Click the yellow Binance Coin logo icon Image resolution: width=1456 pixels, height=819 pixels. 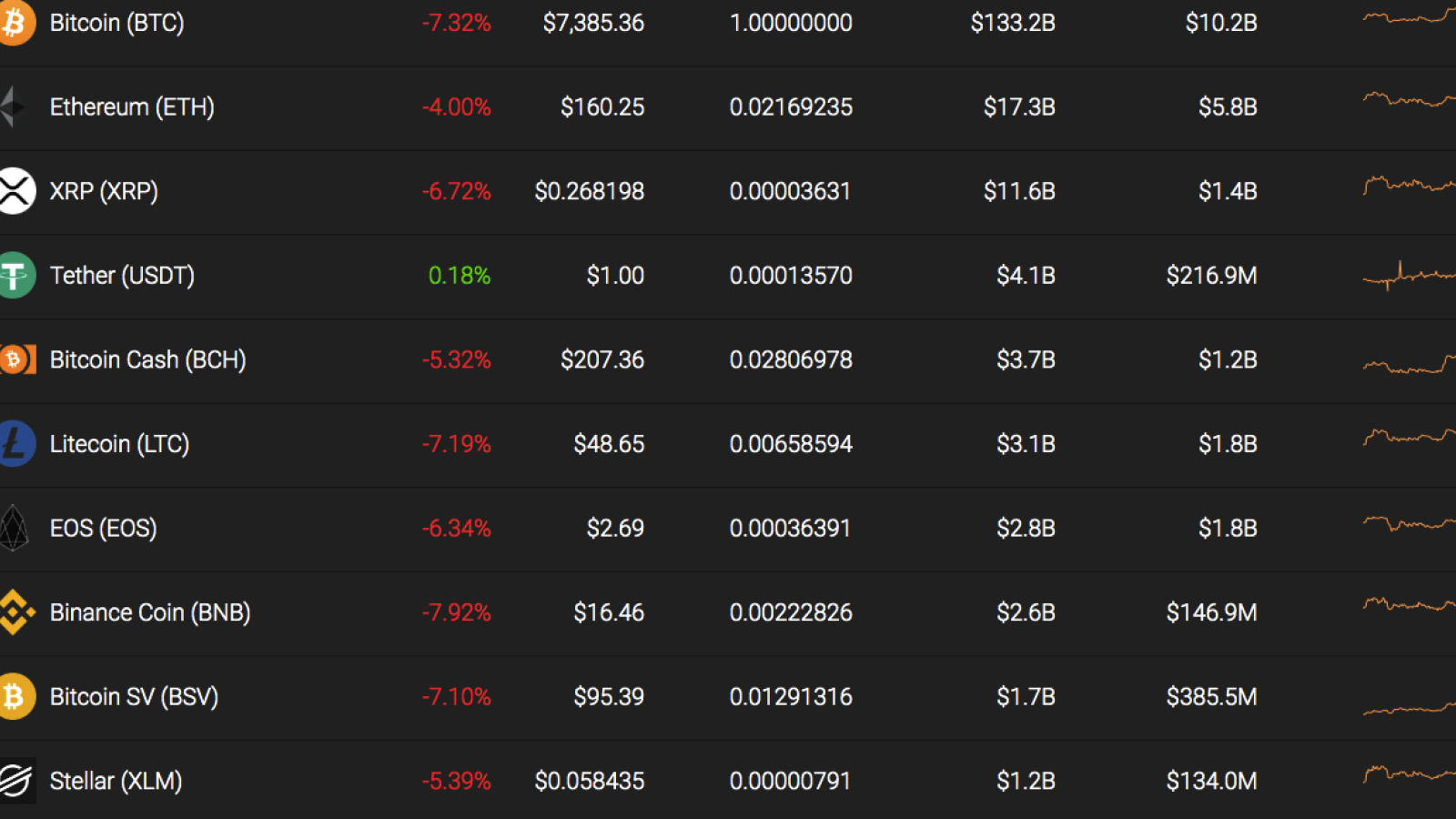click(16, 612)
